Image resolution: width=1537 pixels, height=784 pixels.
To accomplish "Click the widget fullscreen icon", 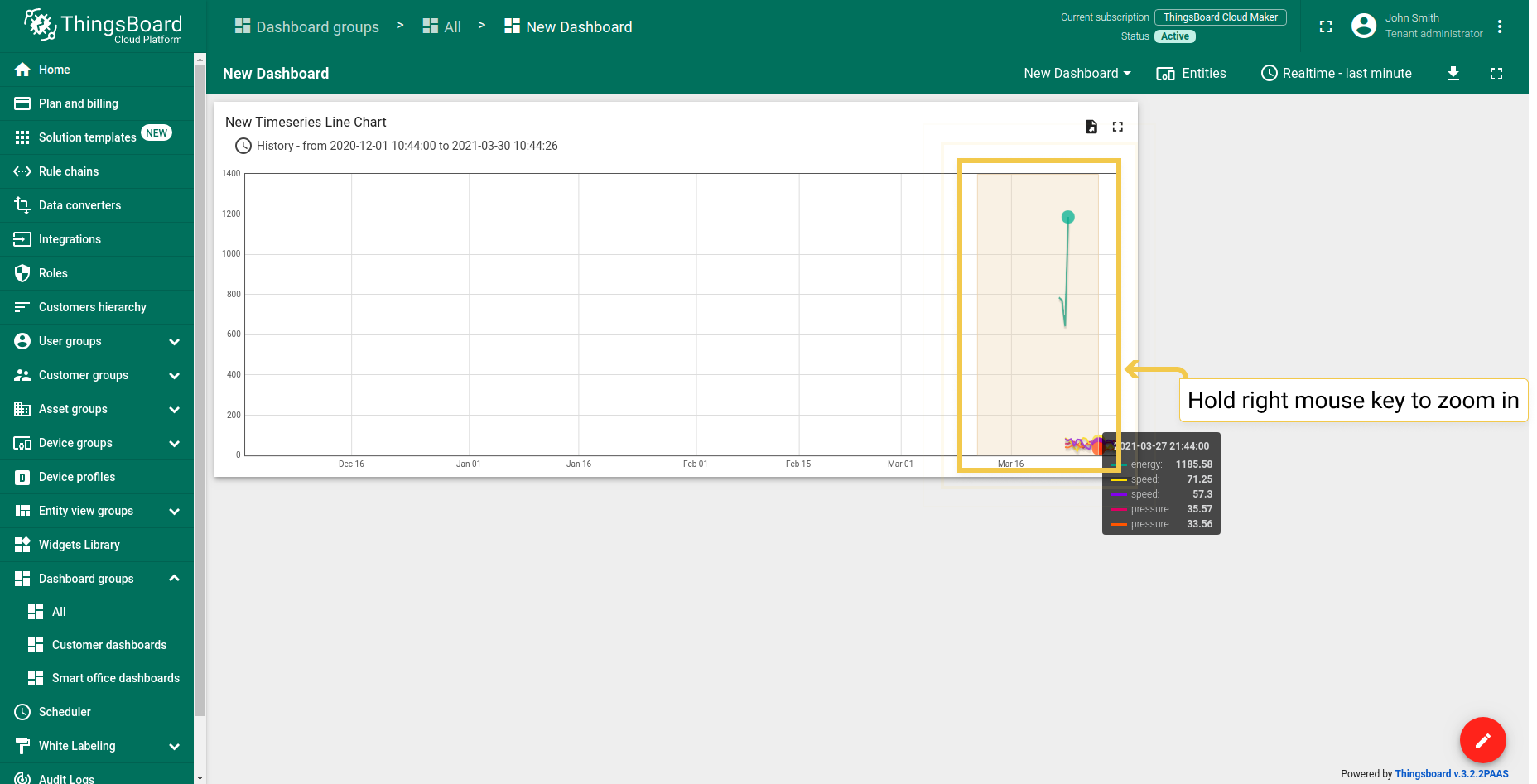I will [x=1118, y=127].
